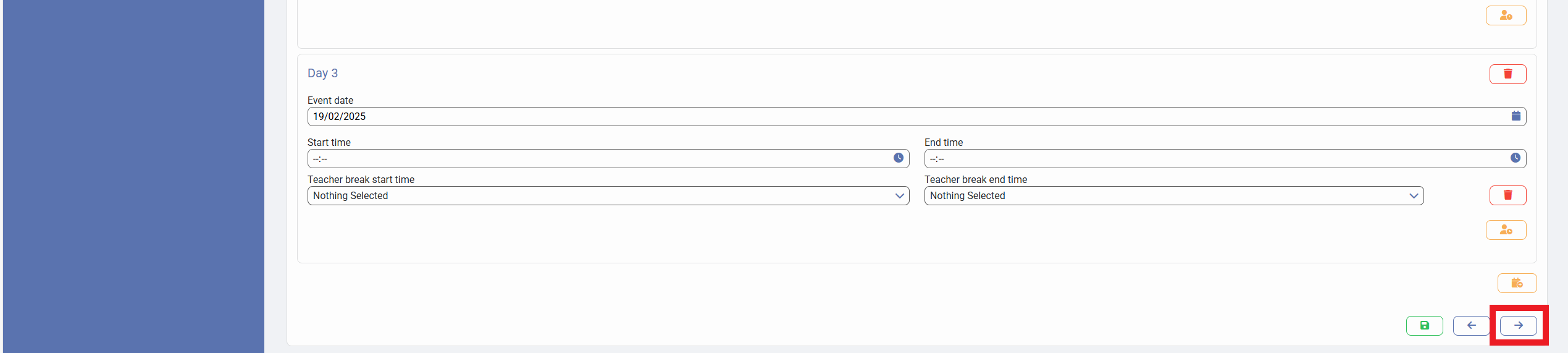Go back with the left arrow button
The height and width of the screenshot is (353, 1568).
tap(1471, 325)
